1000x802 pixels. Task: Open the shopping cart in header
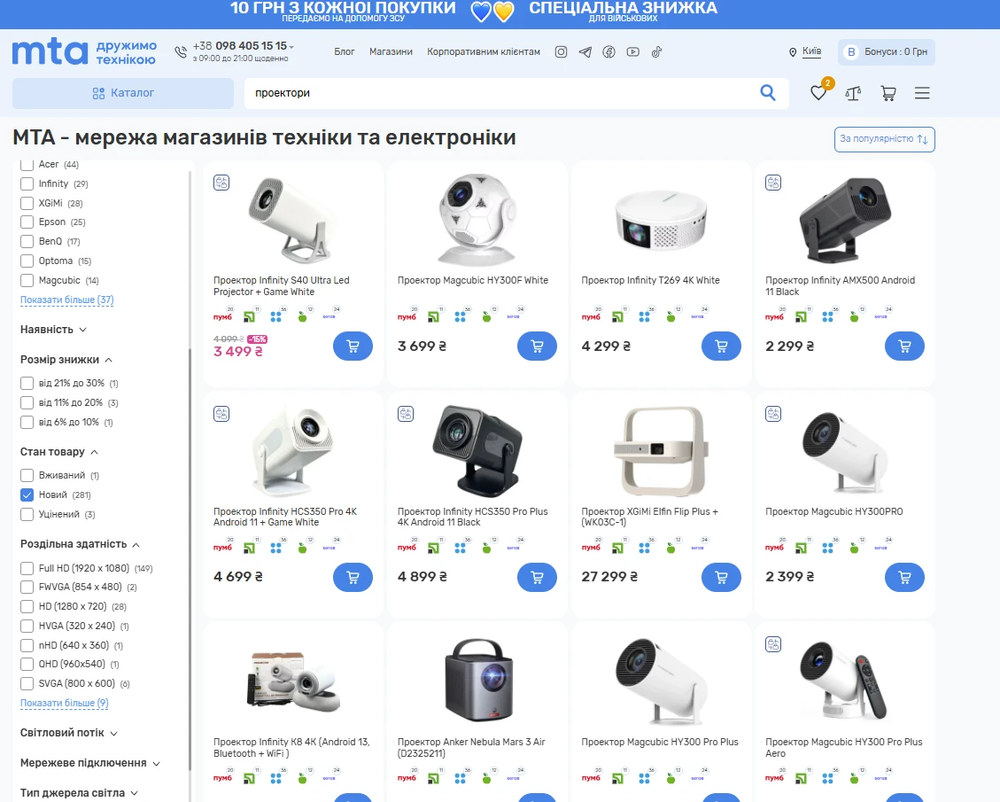888,93
